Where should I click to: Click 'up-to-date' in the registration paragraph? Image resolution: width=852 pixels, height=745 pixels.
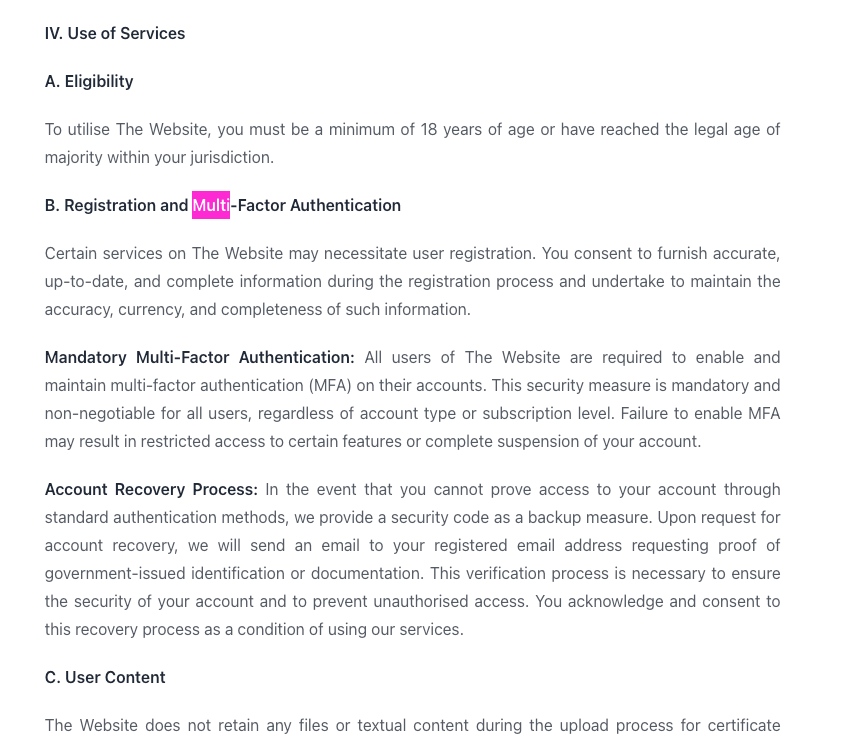tap(85, 281)
